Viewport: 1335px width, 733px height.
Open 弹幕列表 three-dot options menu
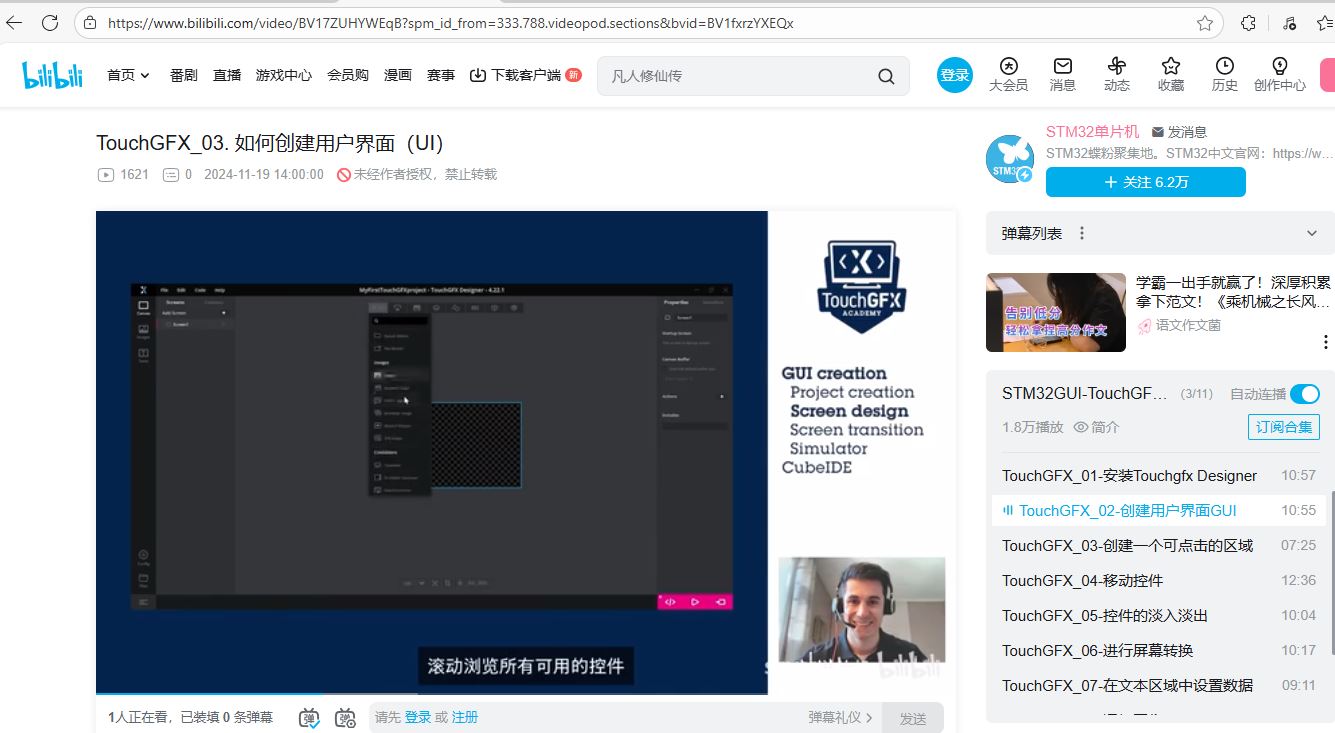click(1081, 233)
